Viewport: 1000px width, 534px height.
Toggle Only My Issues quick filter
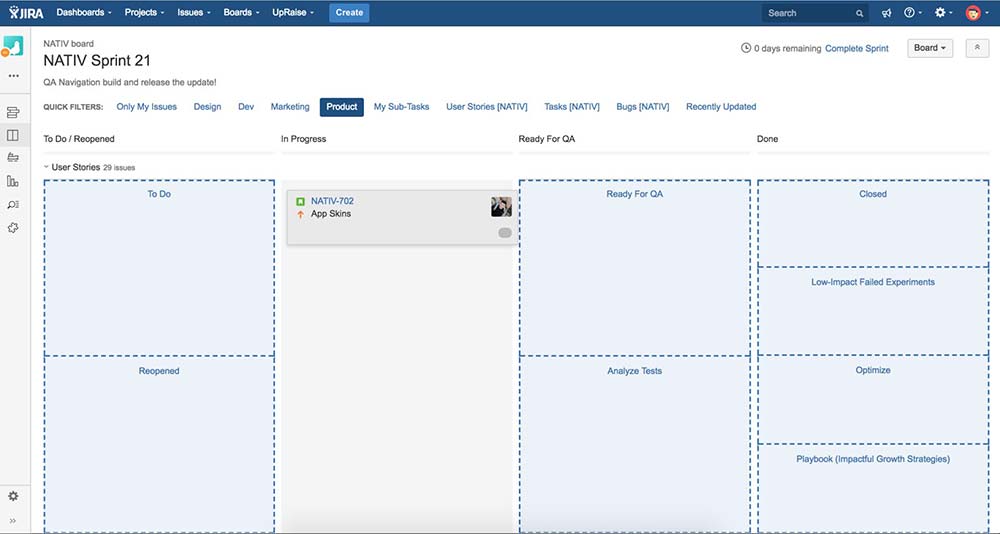point(147,107)
